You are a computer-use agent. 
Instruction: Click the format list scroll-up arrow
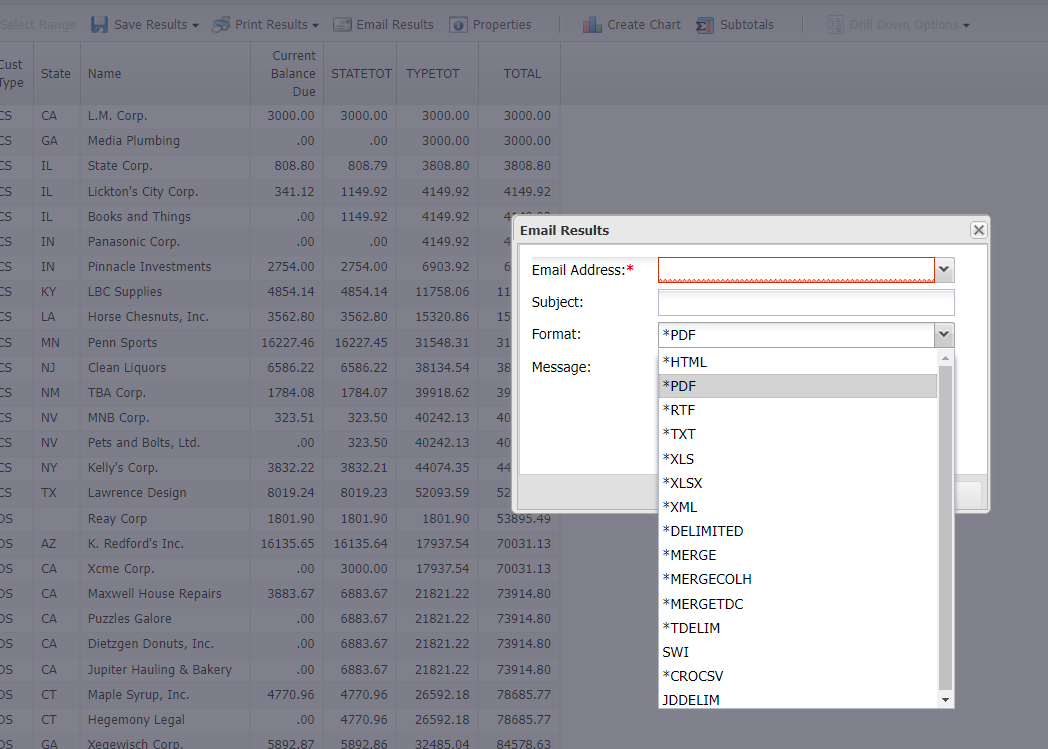945,358
